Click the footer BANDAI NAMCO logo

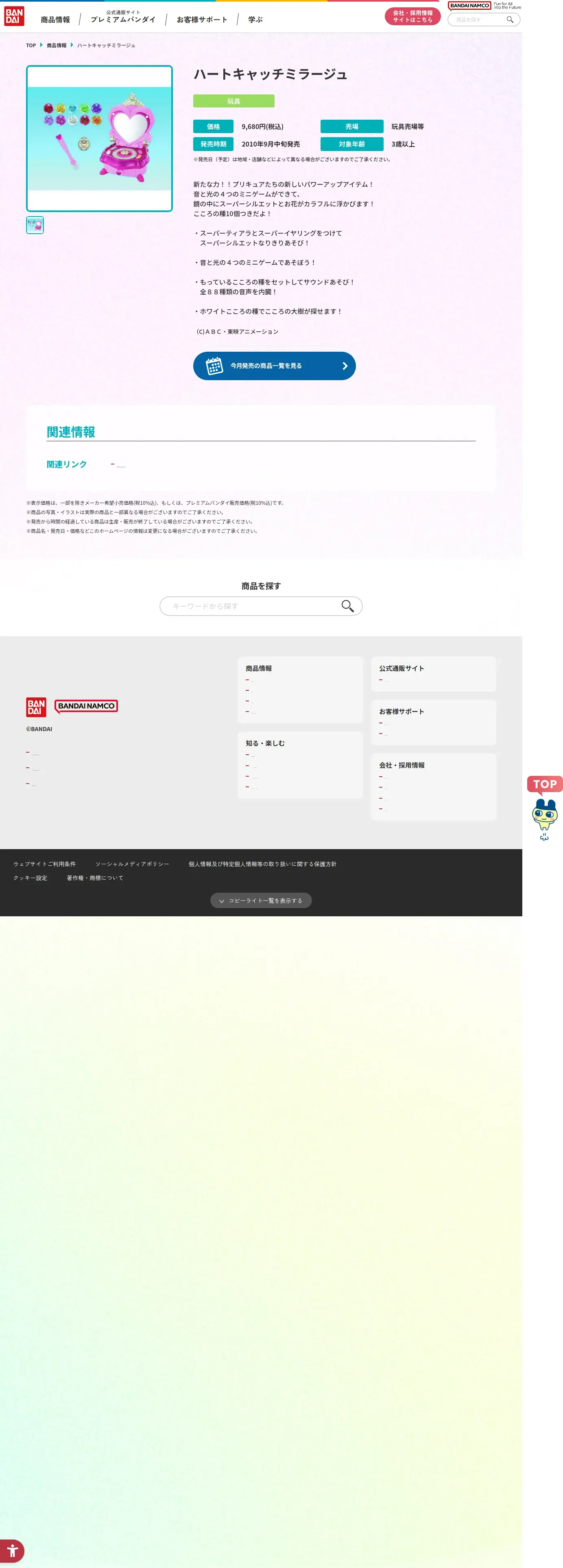coord(86,706)
